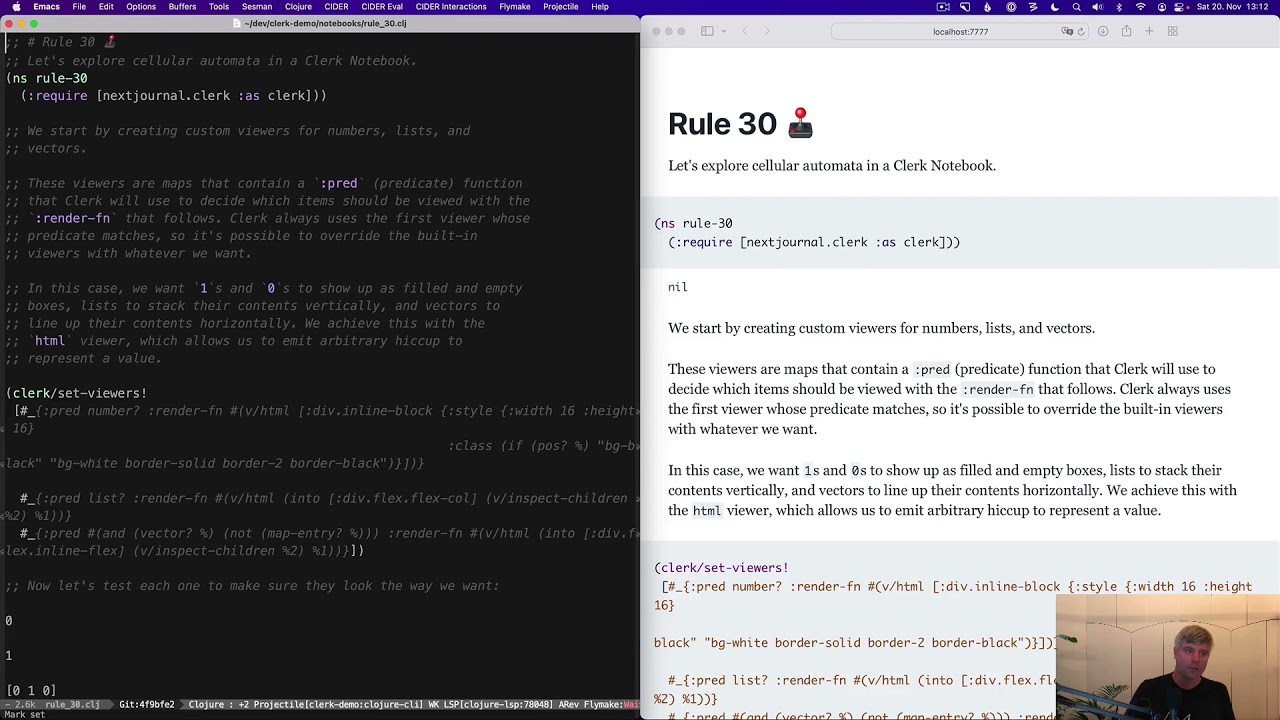Open the Projectile menu

561,7
